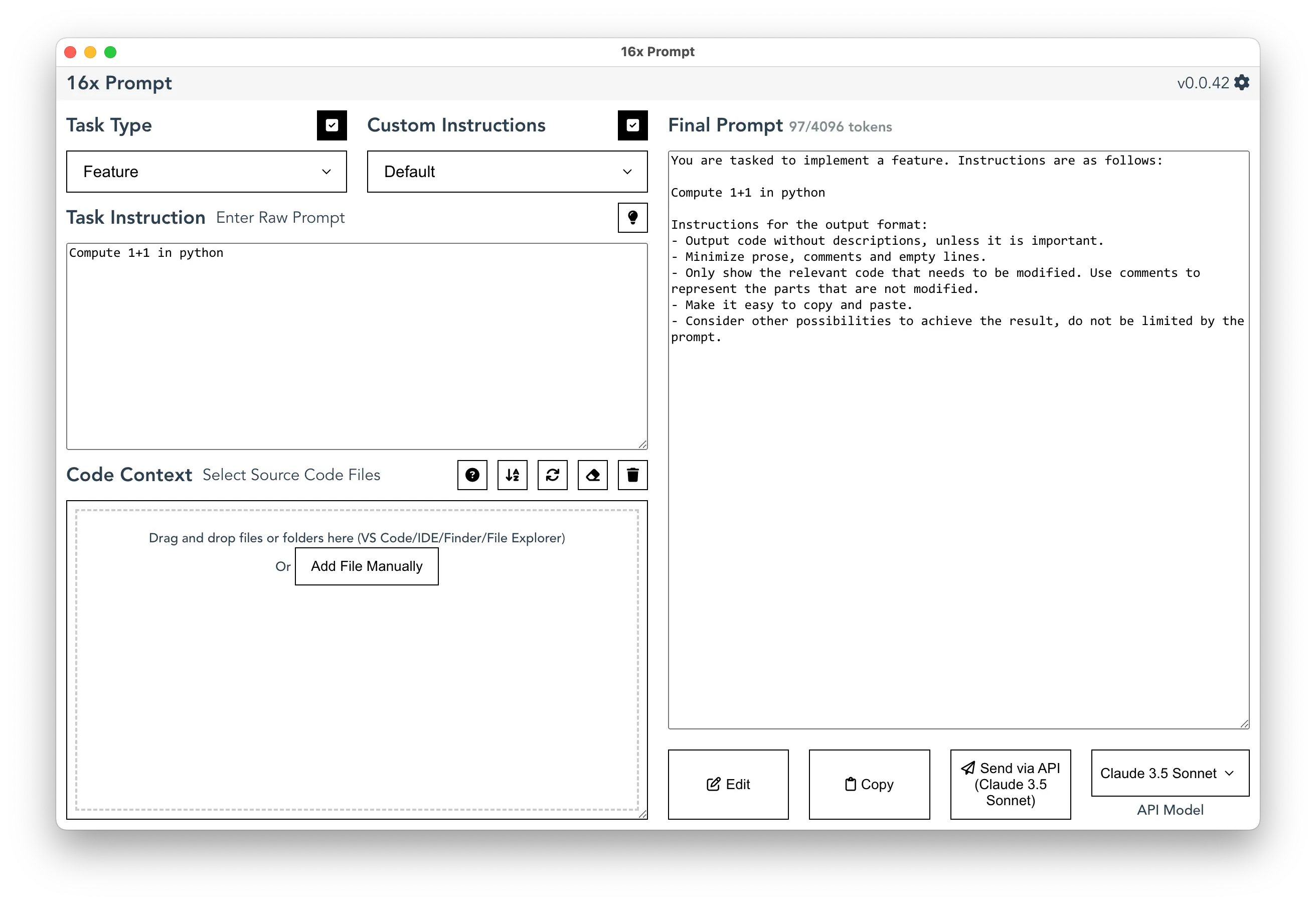This screenshot has height=904, width=1316.
Task: Click inside the Final Prompt text area
Action: 959,440
